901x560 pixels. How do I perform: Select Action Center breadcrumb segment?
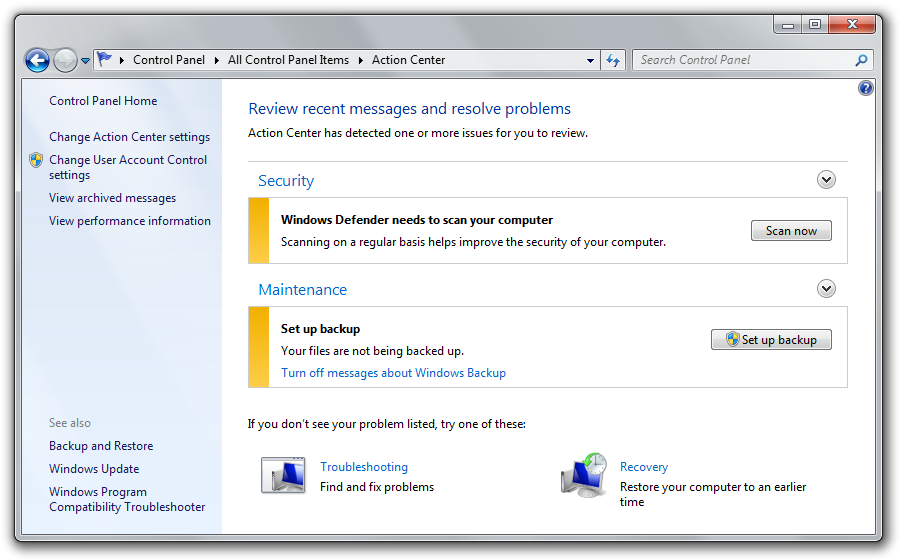pyautogui.click(x=409, y=60)
